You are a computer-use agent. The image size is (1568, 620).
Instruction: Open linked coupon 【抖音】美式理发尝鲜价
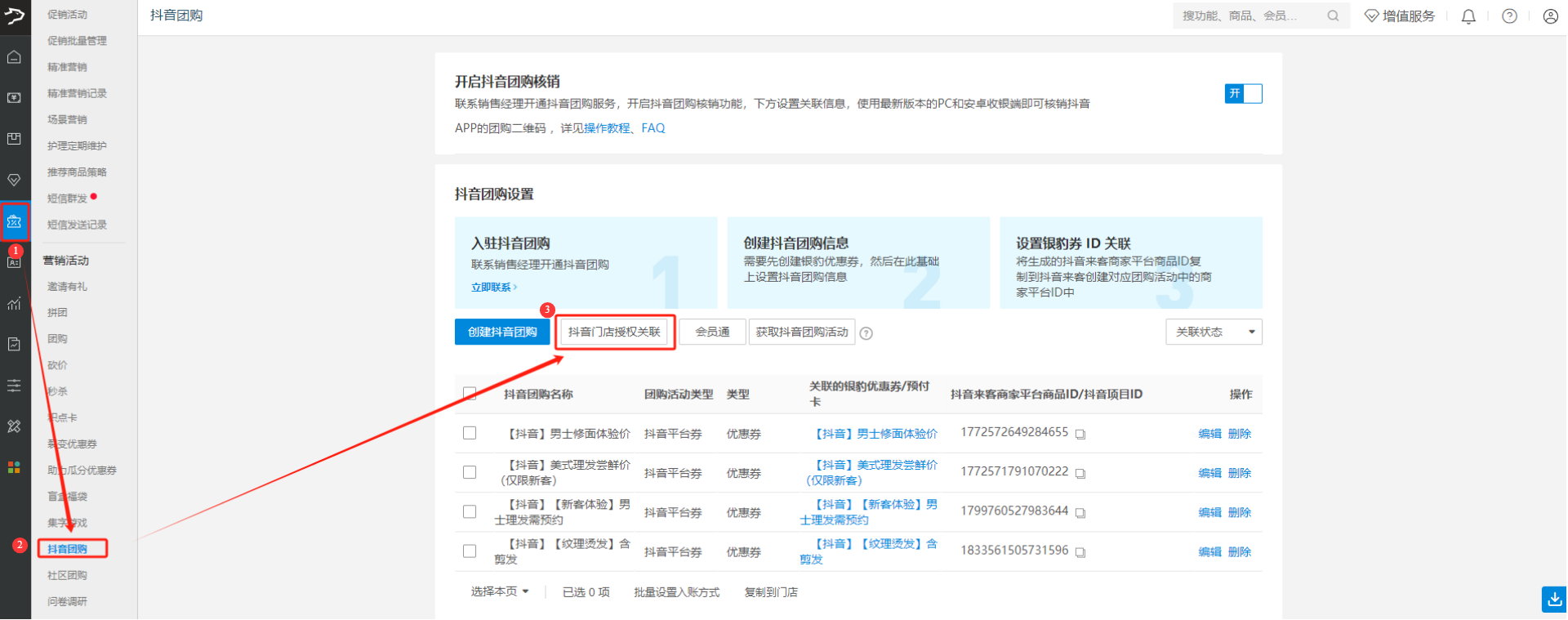(871, 473)
